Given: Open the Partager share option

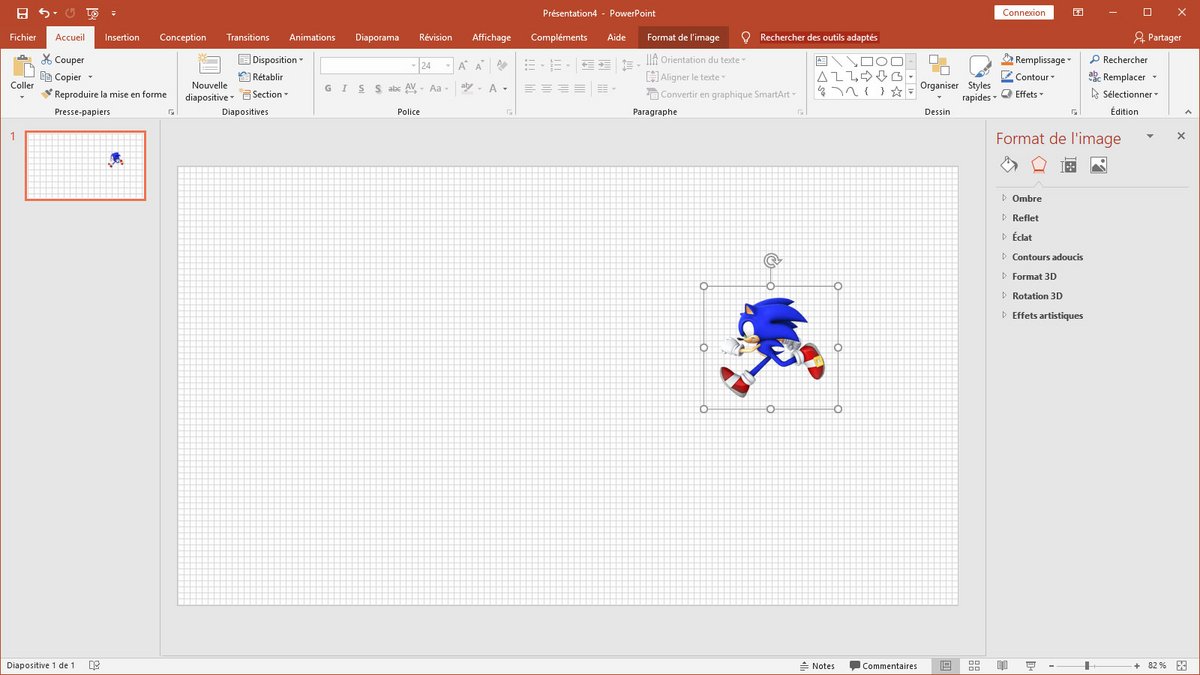Looking at the screenshot, I should 1157,37.
